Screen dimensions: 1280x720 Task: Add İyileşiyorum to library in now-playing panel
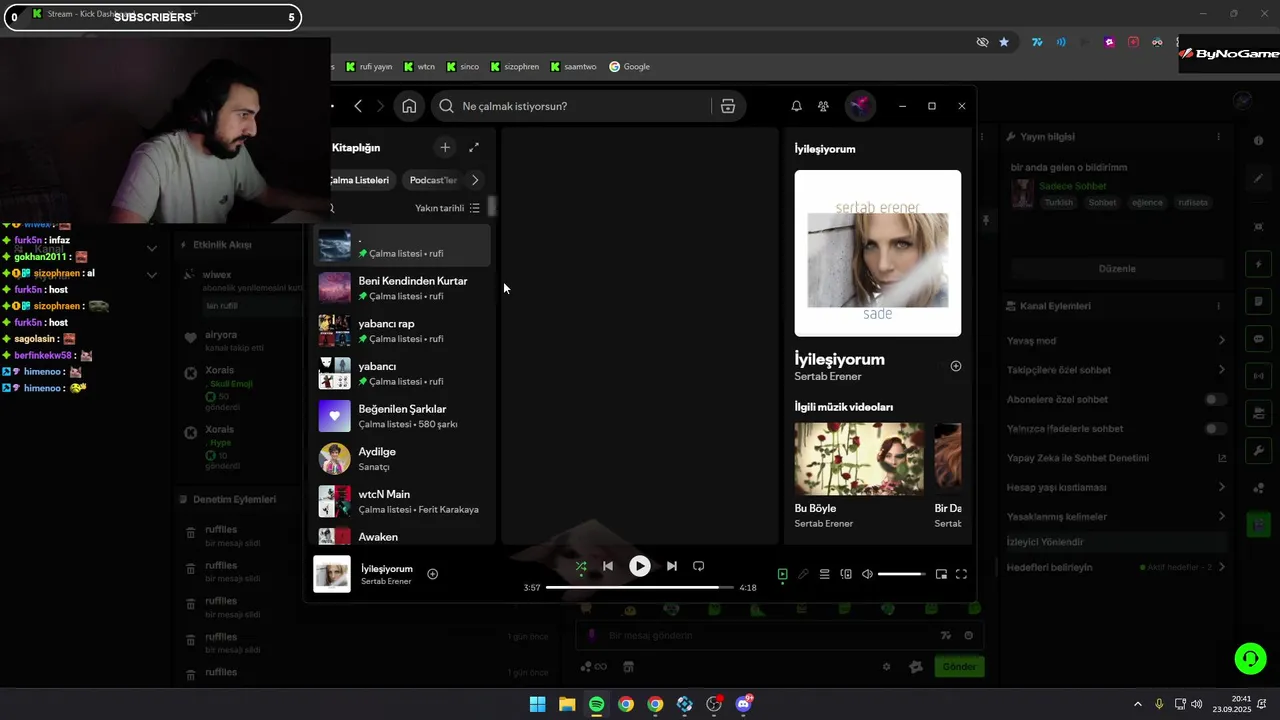tap(956, 366)
